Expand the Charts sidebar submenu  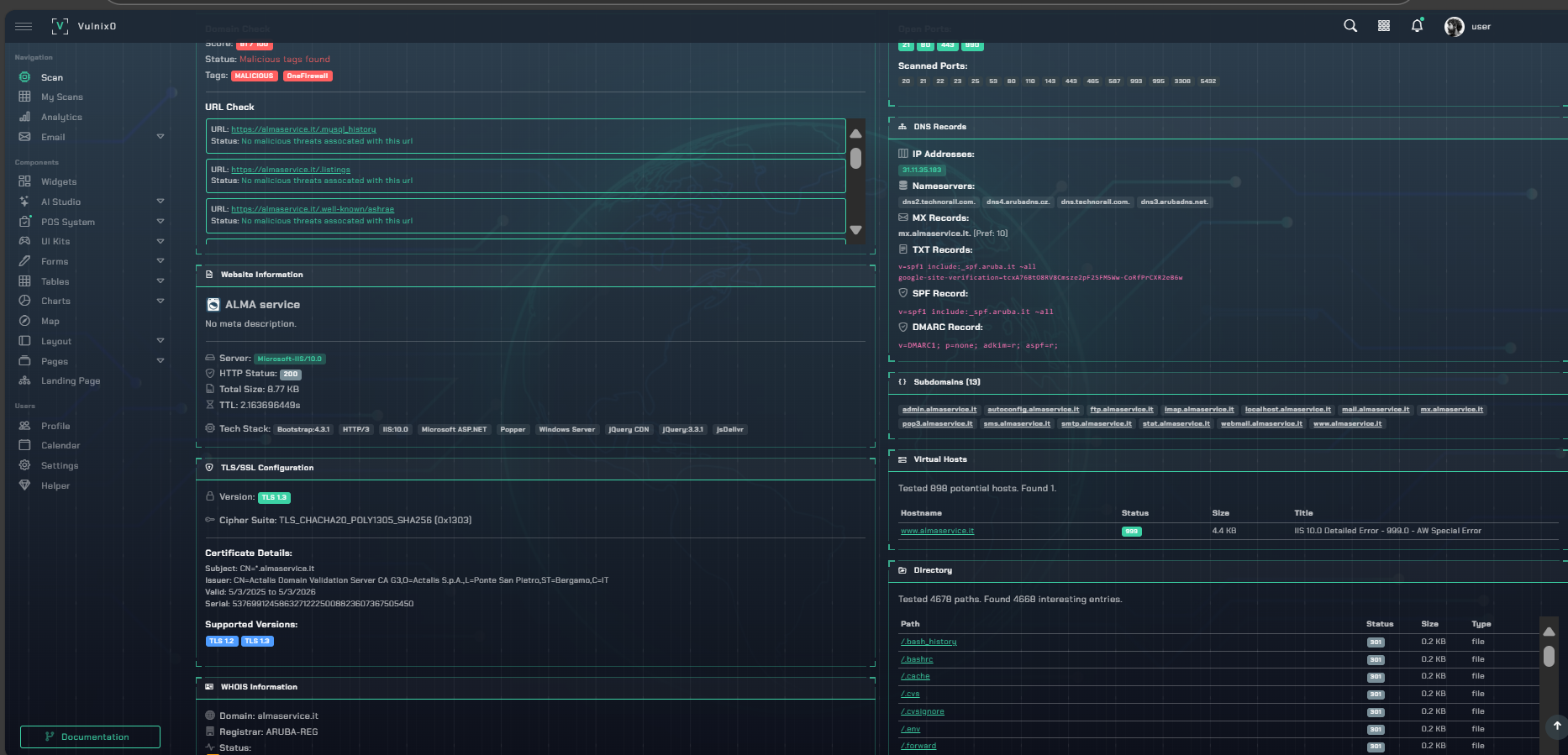pos(160,301)
